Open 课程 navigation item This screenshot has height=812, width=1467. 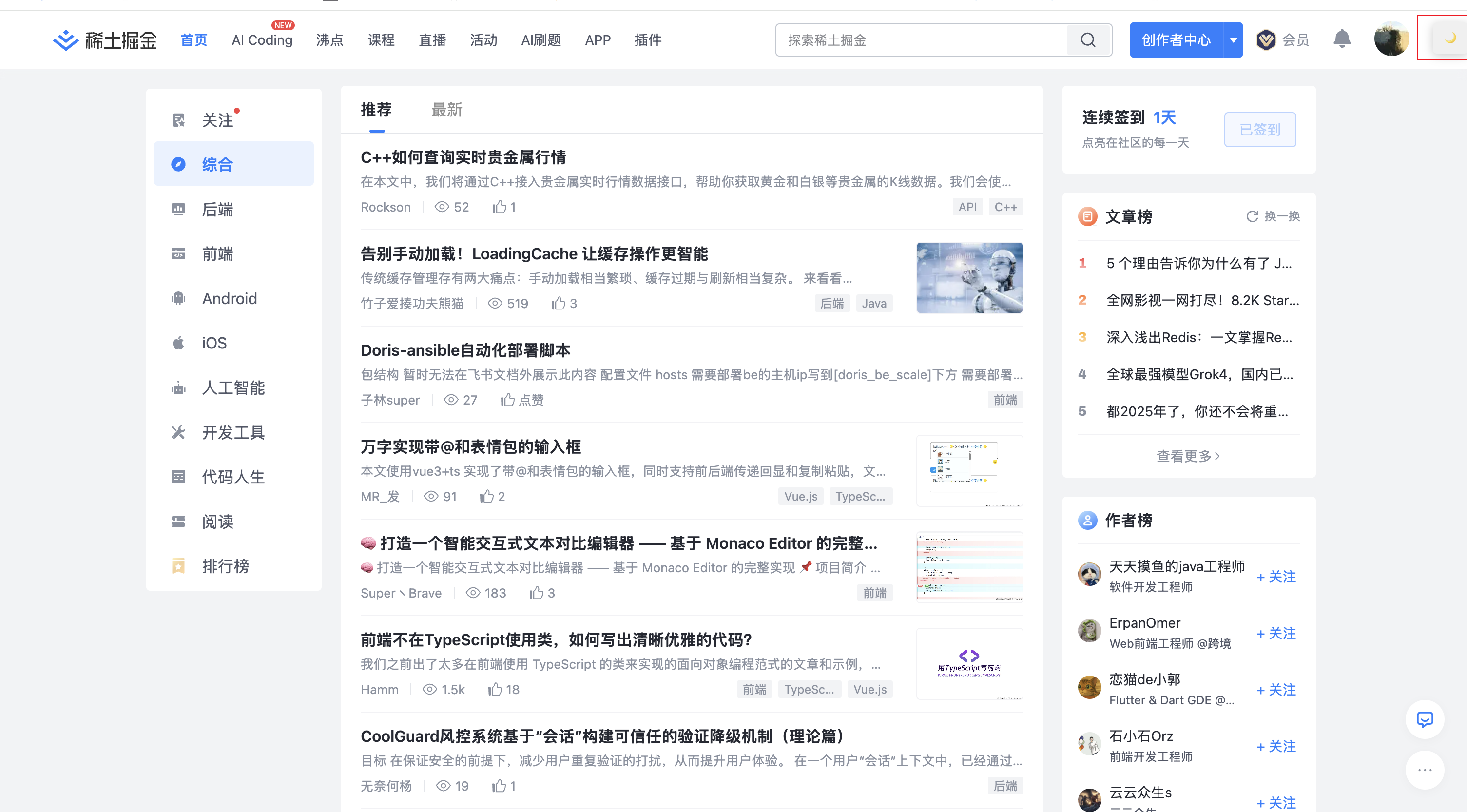coord(381,40)
